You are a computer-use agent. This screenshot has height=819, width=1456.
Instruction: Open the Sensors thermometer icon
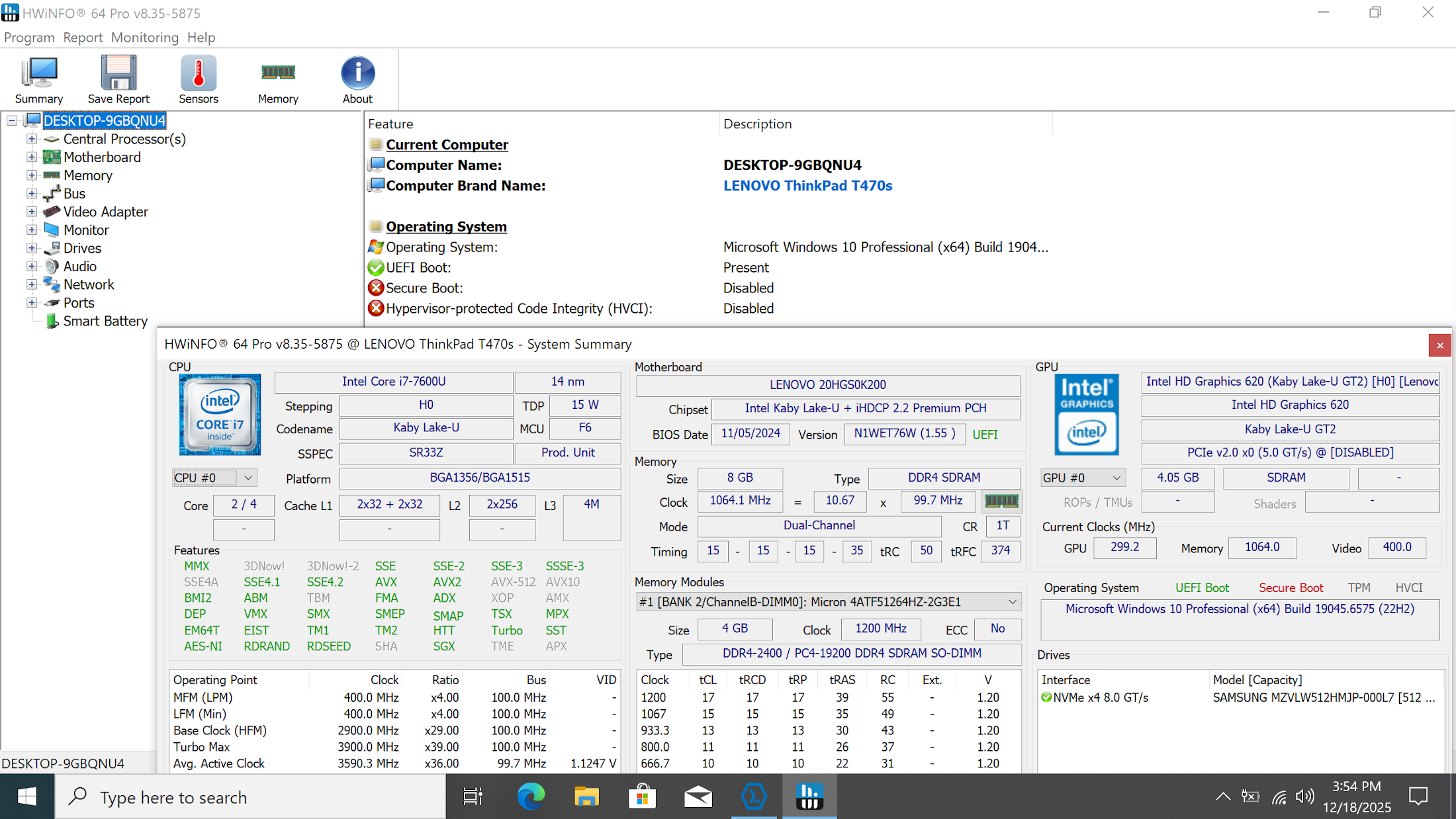[198, 79]
